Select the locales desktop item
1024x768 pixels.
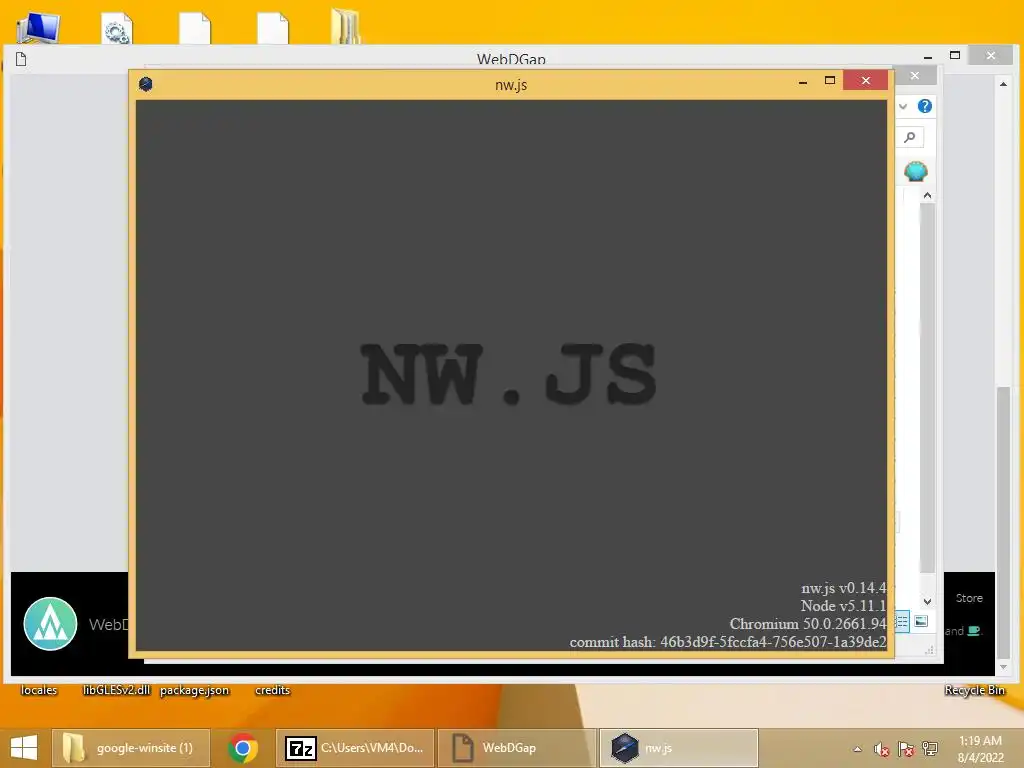[39, 690]
